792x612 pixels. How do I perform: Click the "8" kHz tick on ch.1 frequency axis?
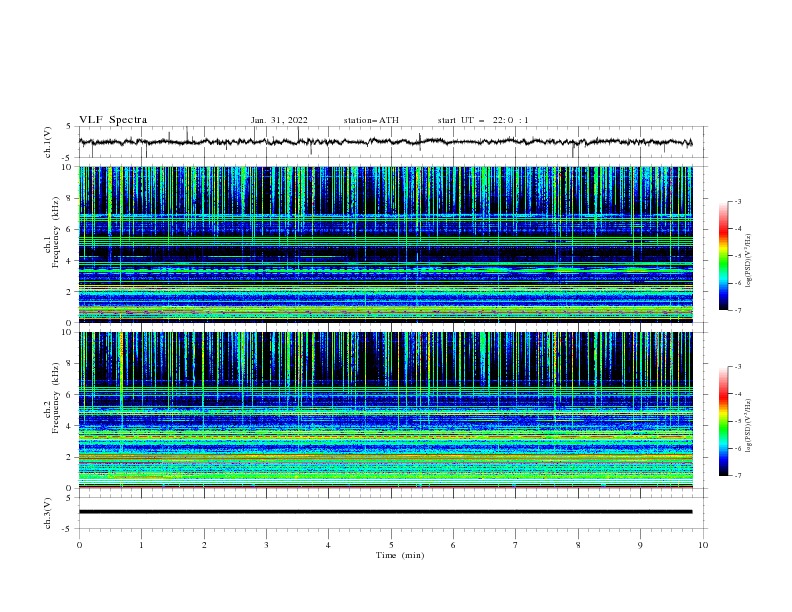click(70, 198)
